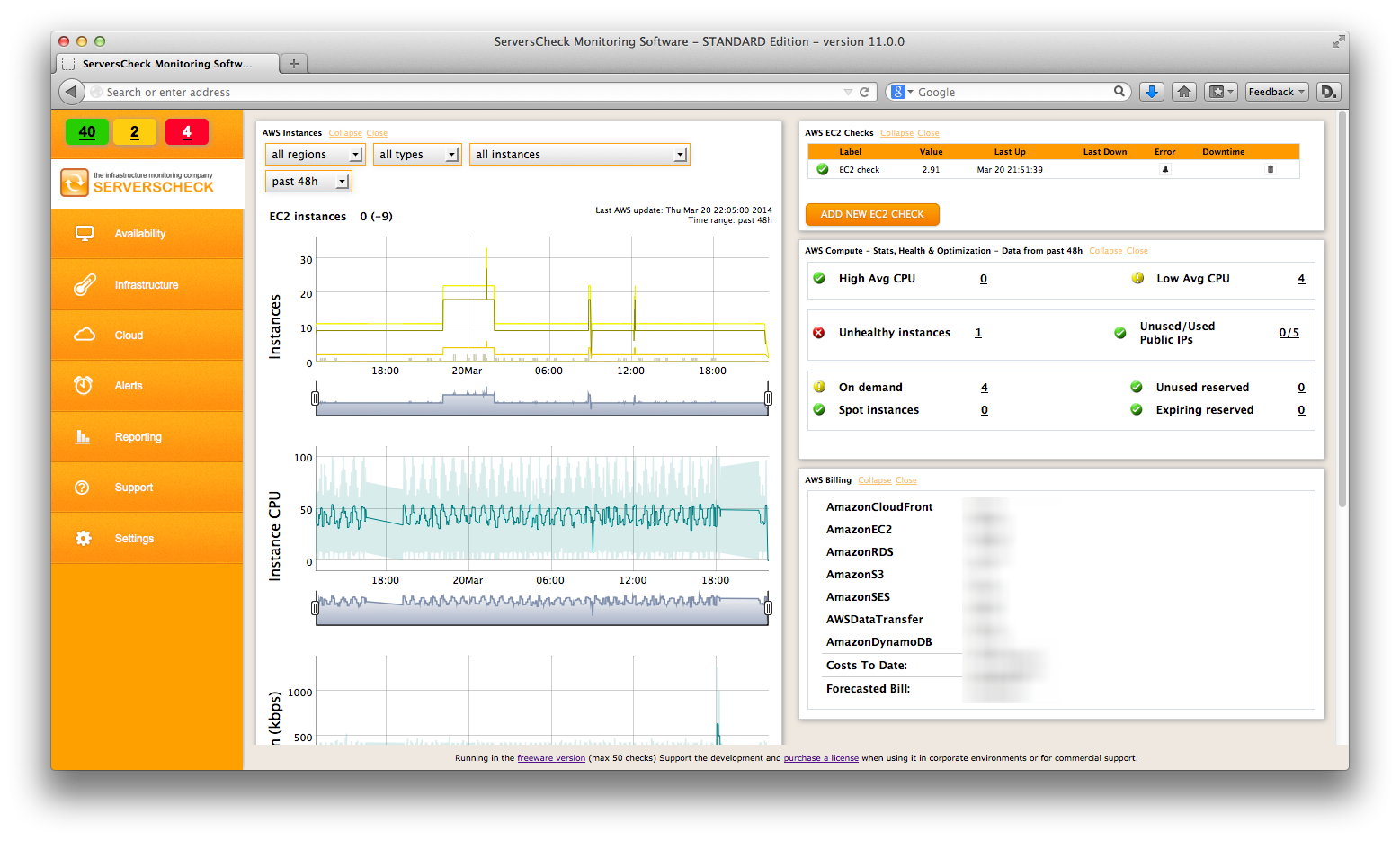Switch to the ServersCheck Monitoring browser tab
The image size is (1400, 841).
click(x=166, y=63)
